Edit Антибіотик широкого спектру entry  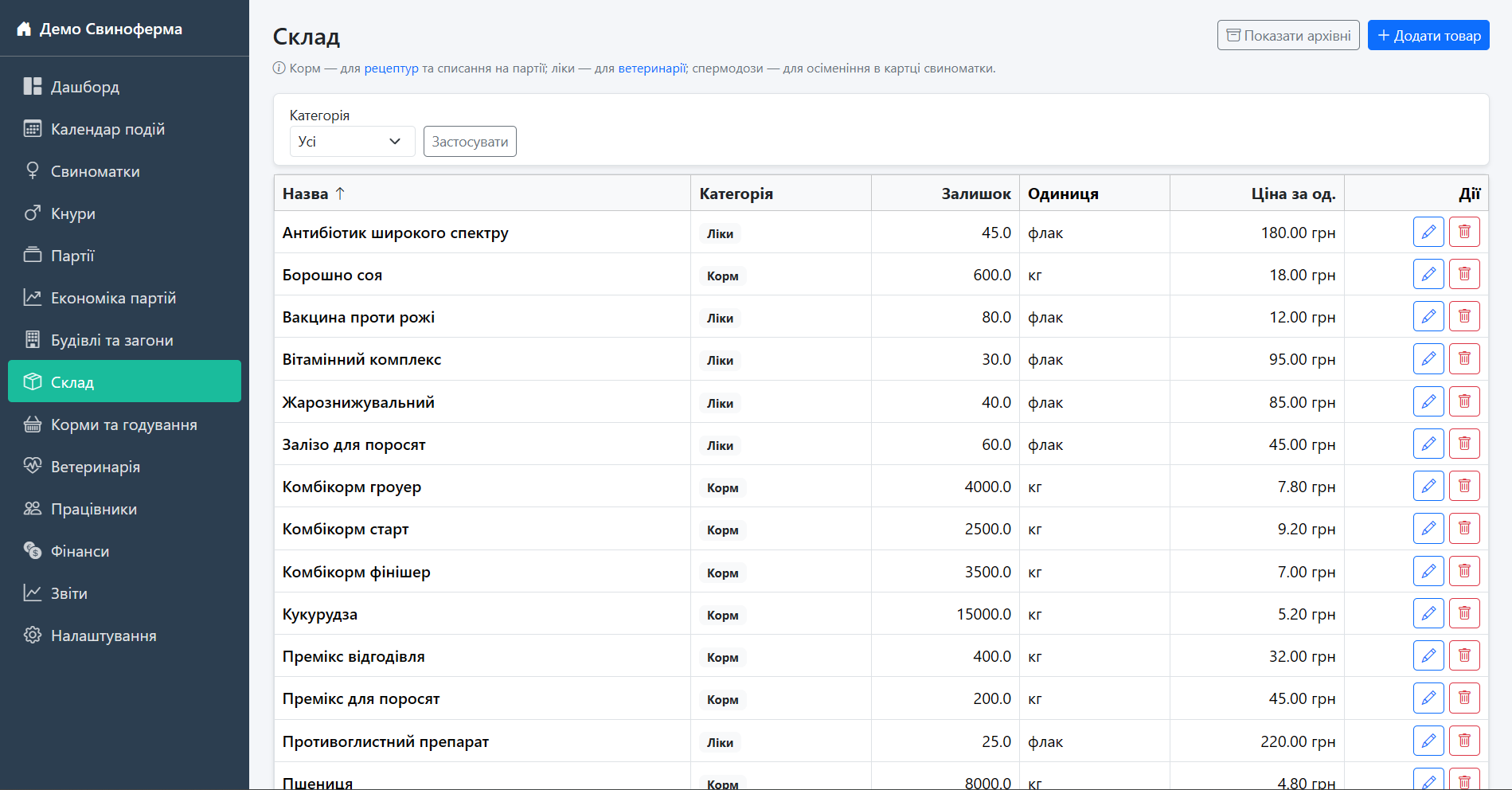1428,233
